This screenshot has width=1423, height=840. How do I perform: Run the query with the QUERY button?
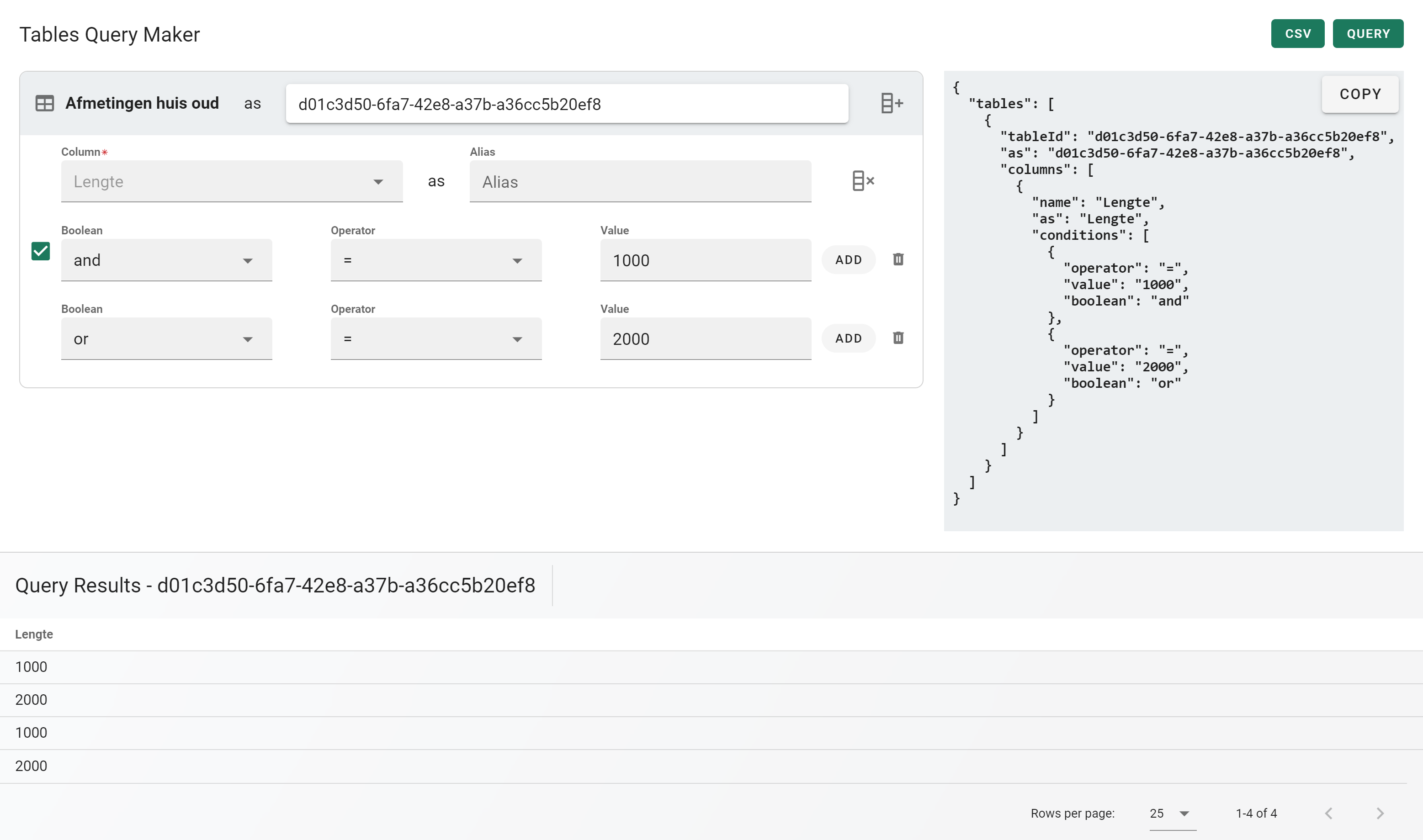click(x=1368, y=34)
